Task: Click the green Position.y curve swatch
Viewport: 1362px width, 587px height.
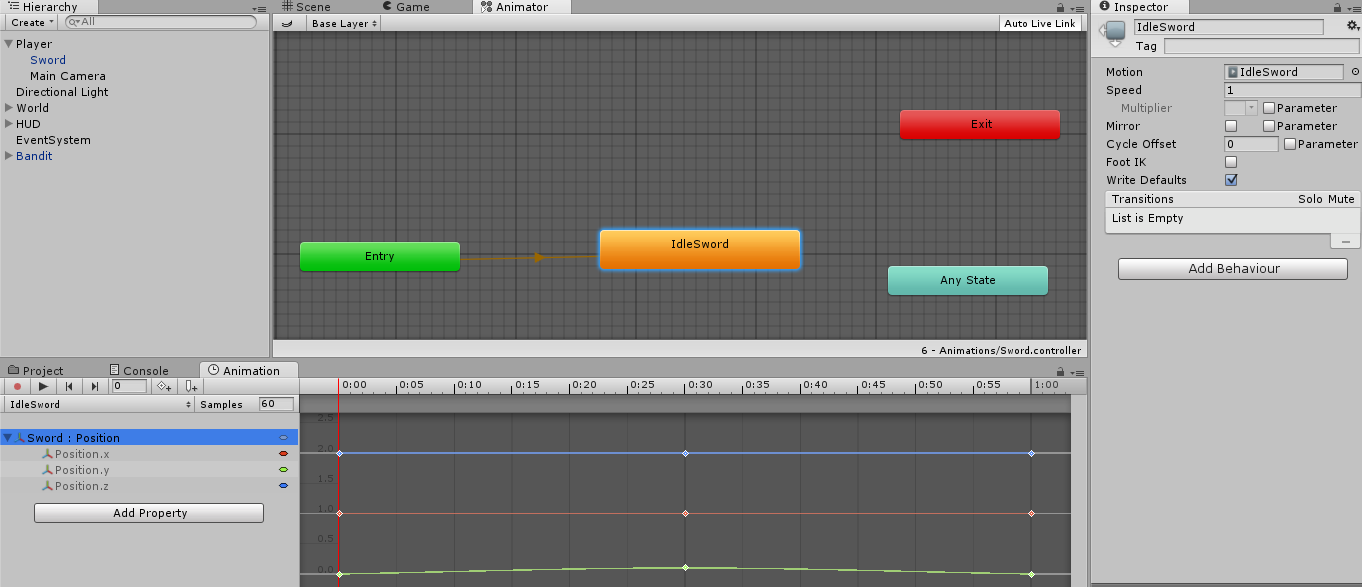Action: coord(283,470)
